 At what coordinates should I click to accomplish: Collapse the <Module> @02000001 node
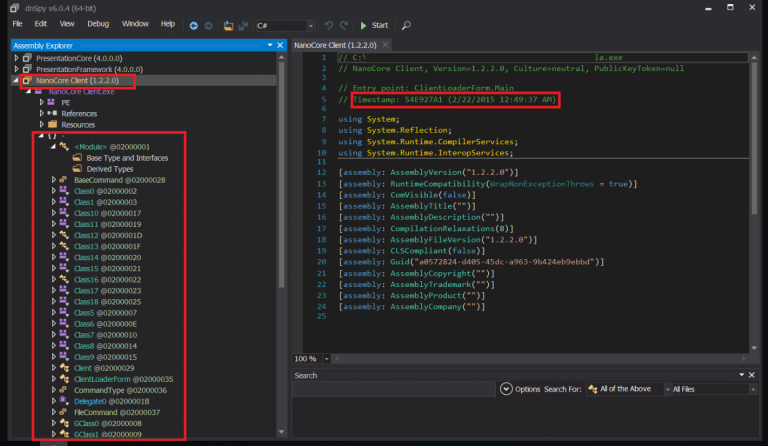point(53,146)
